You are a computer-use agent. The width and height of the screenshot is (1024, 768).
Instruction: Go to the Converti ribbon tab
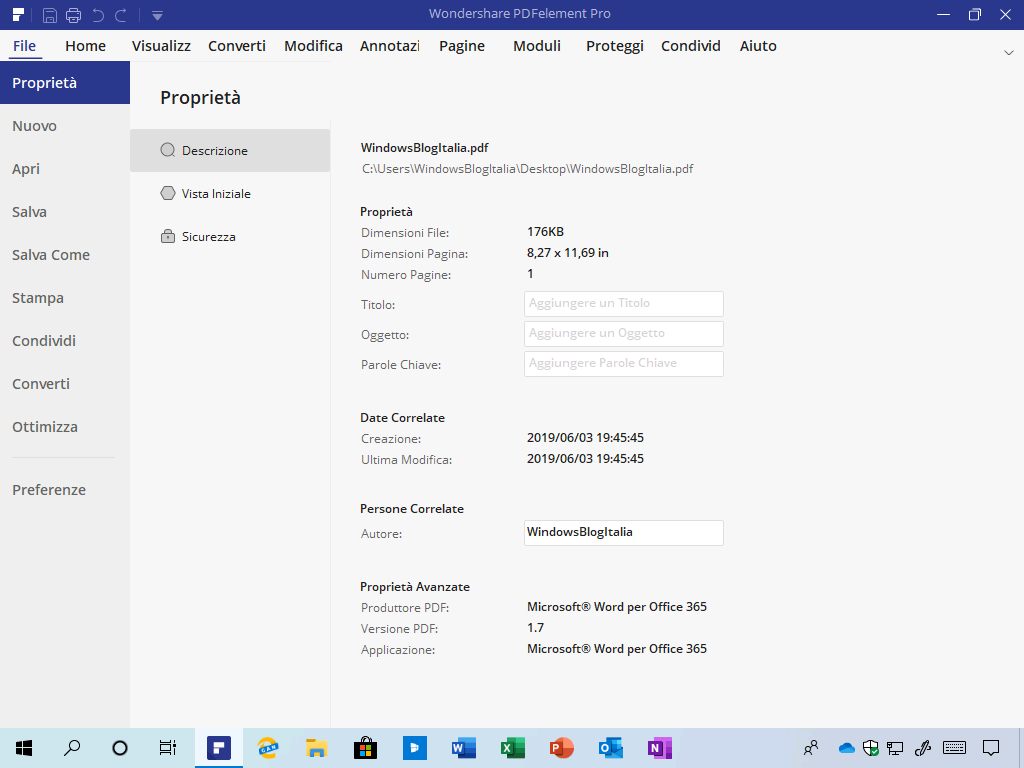[x=237, y=46]
